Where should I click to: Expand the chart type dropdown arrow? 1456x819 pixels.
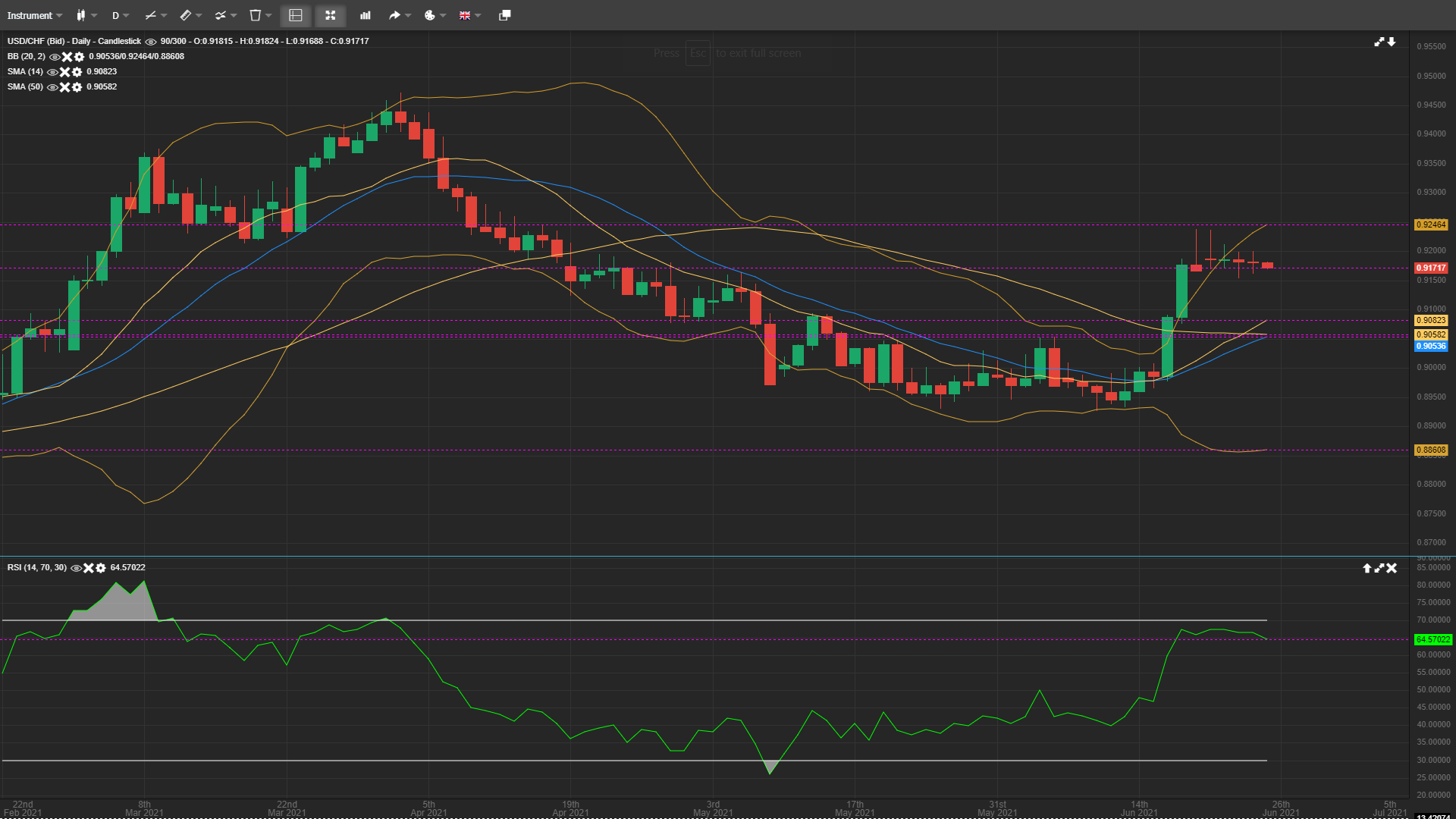click(94, 15)
